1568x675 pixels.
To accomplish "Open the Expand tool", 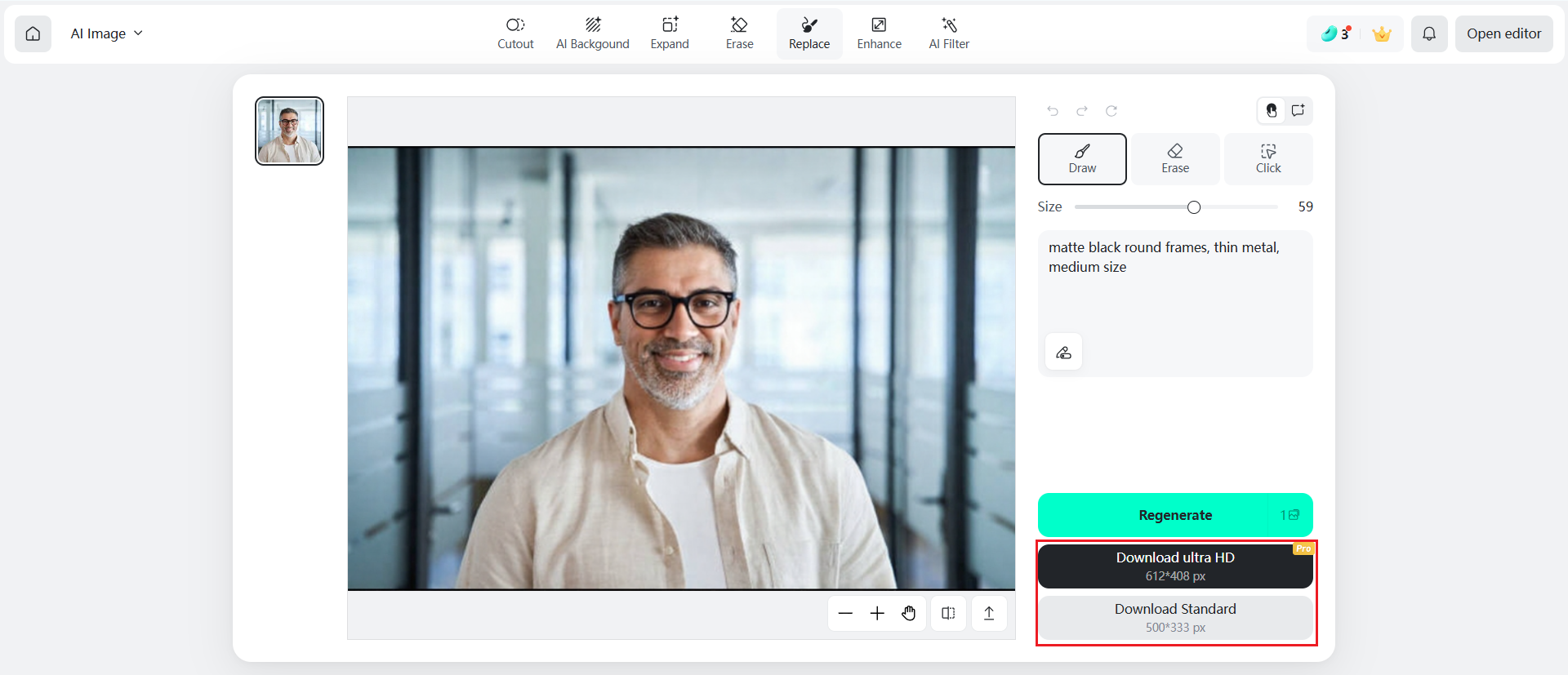I will tap(670, 33).
